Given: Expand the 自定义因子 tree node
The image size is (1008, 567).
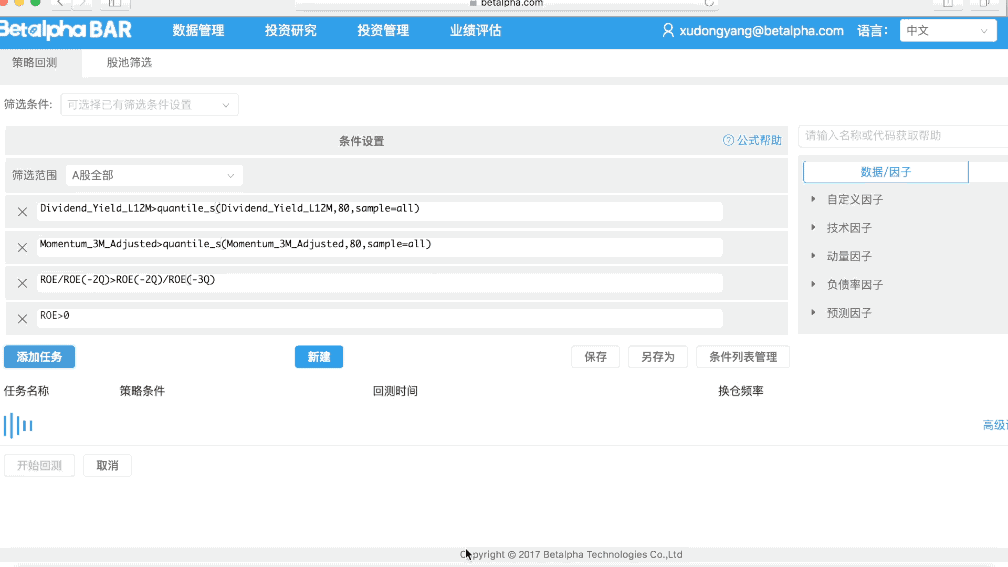Looking at the screenshot, I should (813, 199).
